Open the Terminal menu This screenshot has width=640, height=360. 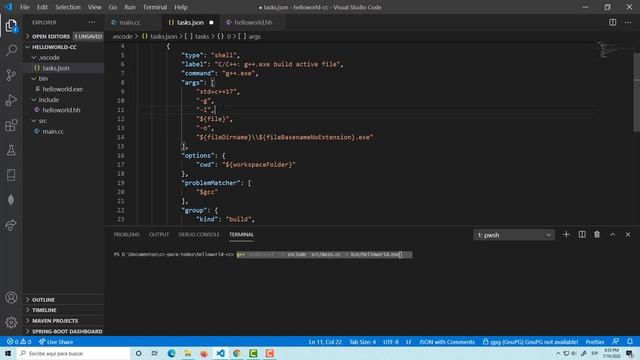coord(155,7)
